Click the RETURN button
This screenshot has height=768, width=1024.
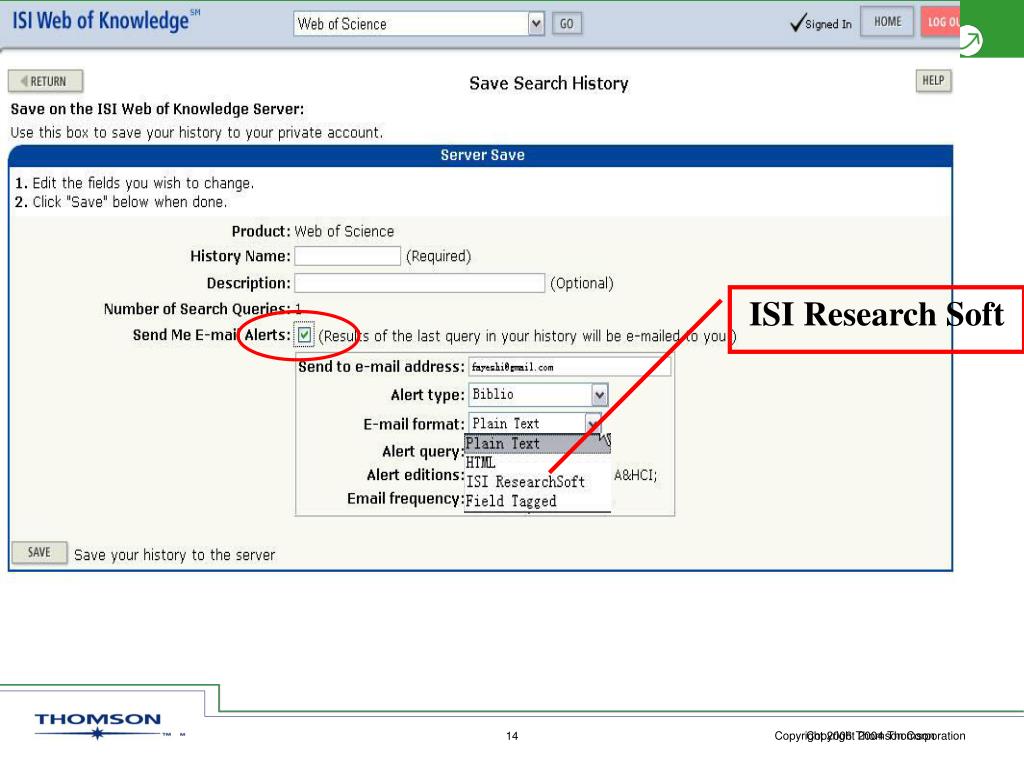click(x=46, y=81)
